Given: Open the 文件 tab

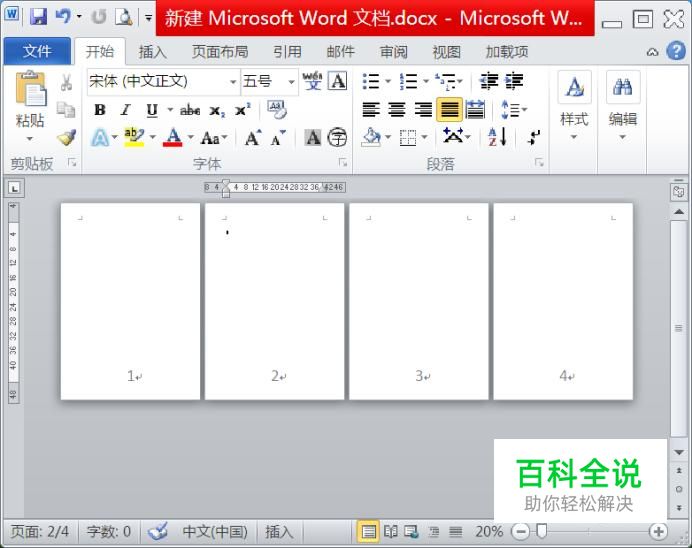Looking at the screenshot, I should [x=37, y=51].
